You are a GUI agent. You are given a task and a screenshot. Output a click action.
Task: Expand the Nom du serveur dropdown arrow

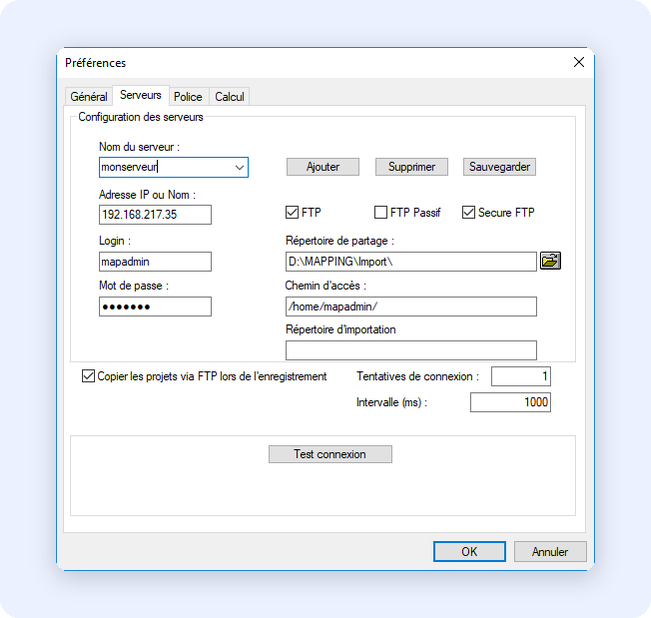240,167
